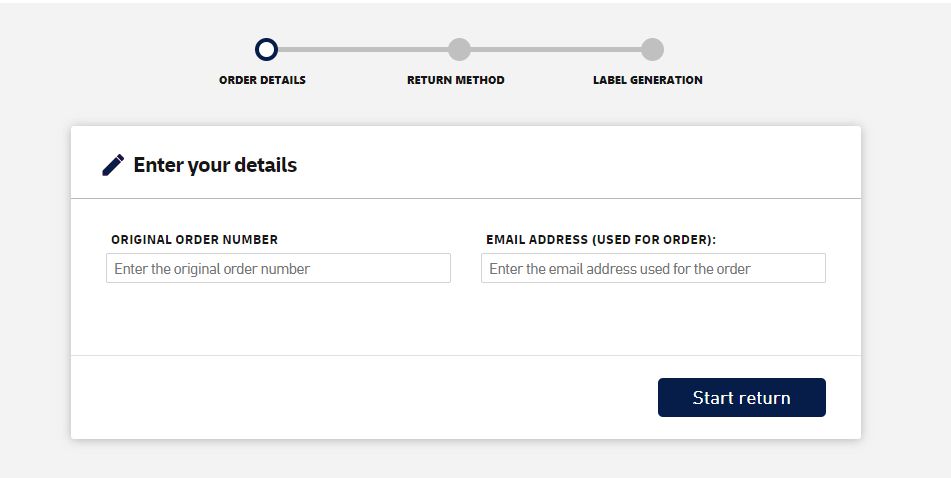Click the divider line above Start return
951x478 pixels.
tap(465, 355)
